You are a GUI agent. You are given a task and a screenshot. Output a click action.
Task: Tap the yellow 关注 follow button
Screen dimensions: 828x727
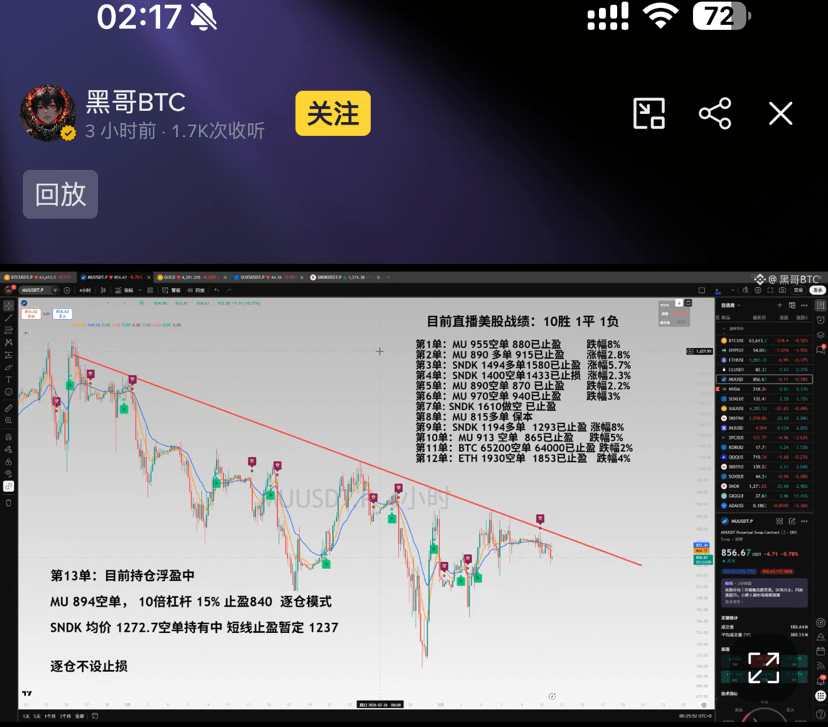click(333, 113)
